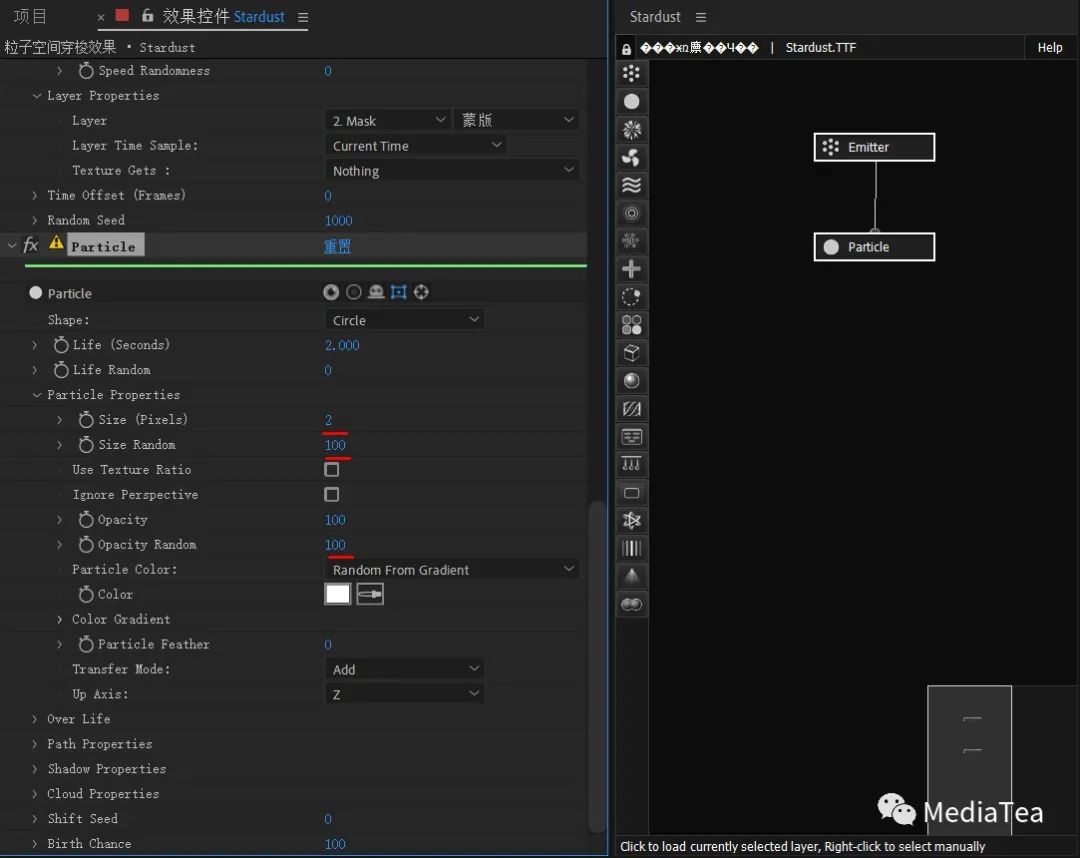This screenshot has width=1080, height=858.
Task: Click the hanging-pendulums icon in toolbar
Action: (631, 465)
